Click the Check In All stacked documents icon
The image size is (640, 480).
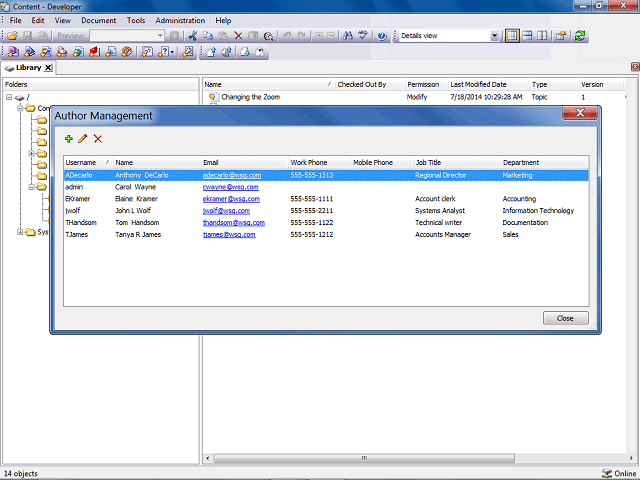click(227, 52)
